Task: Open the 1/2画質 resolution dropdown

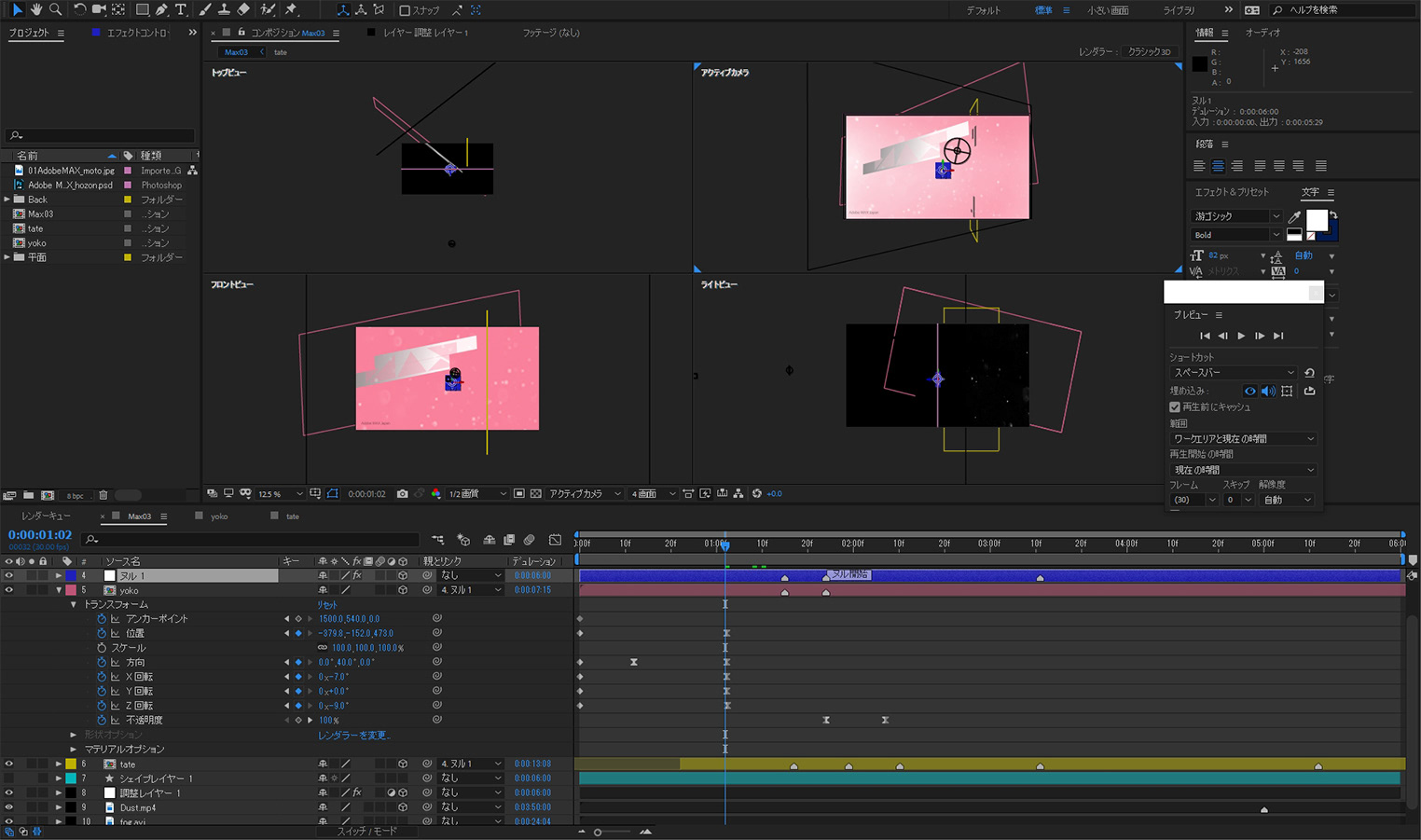Action: pos(477,493)
